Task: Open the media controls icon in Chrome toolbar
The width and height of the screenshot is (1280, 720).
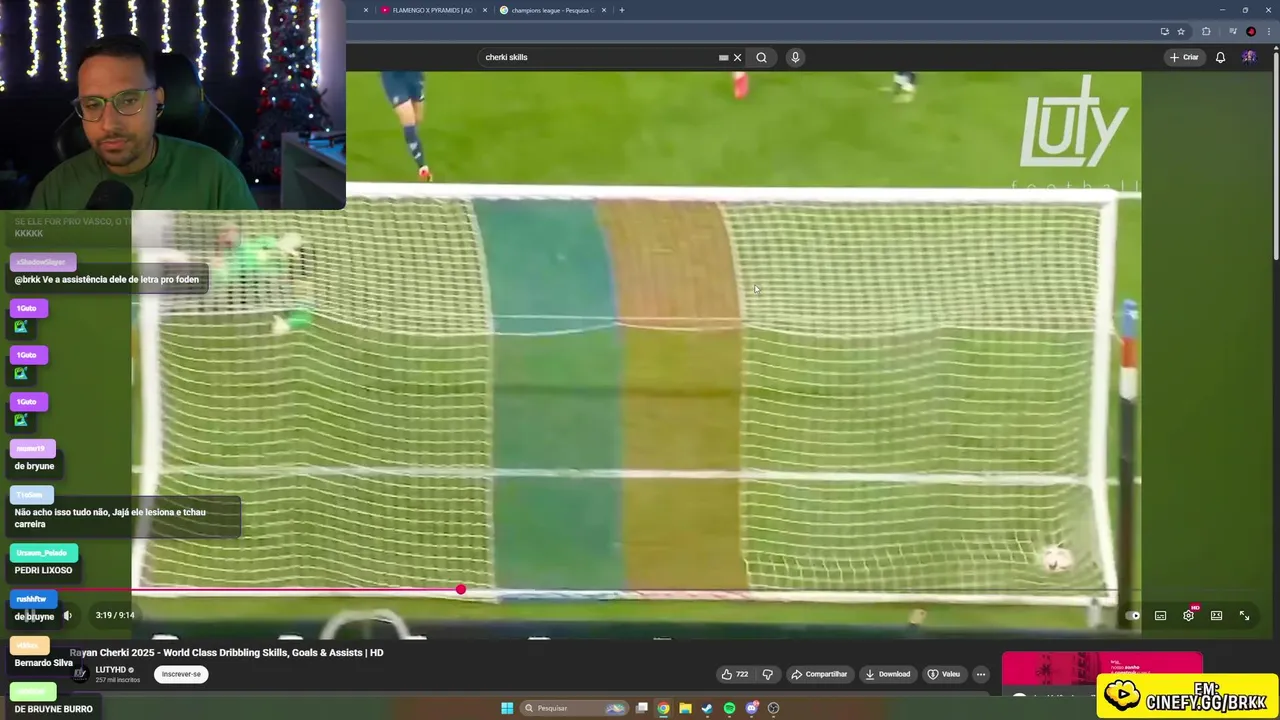Action: point(1232,31)
